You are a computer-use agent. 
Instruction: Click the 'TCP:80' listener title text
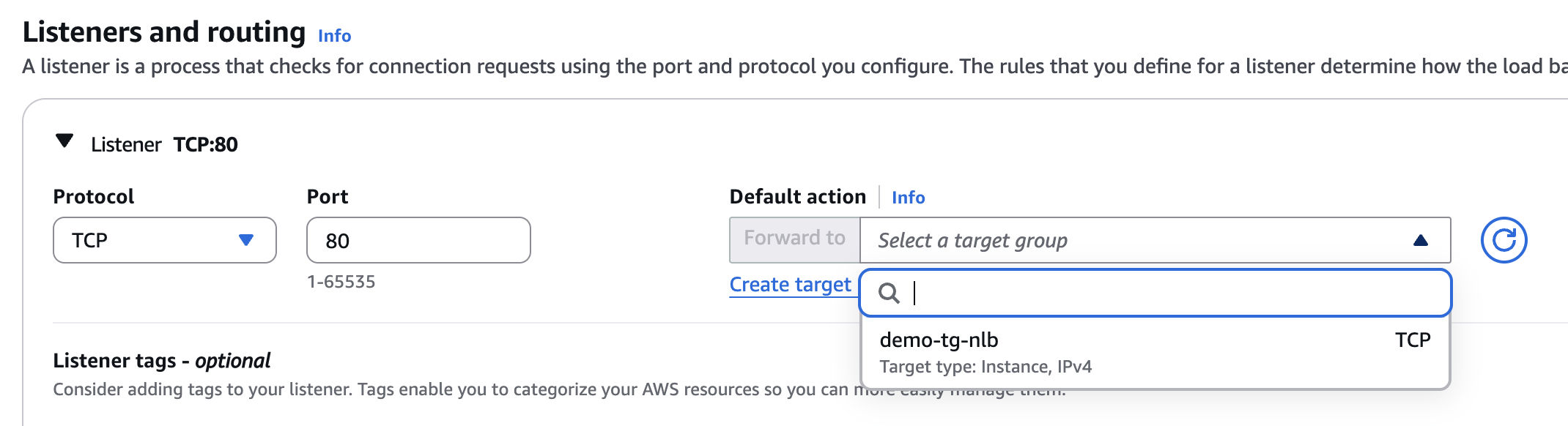tap(205, 144)
